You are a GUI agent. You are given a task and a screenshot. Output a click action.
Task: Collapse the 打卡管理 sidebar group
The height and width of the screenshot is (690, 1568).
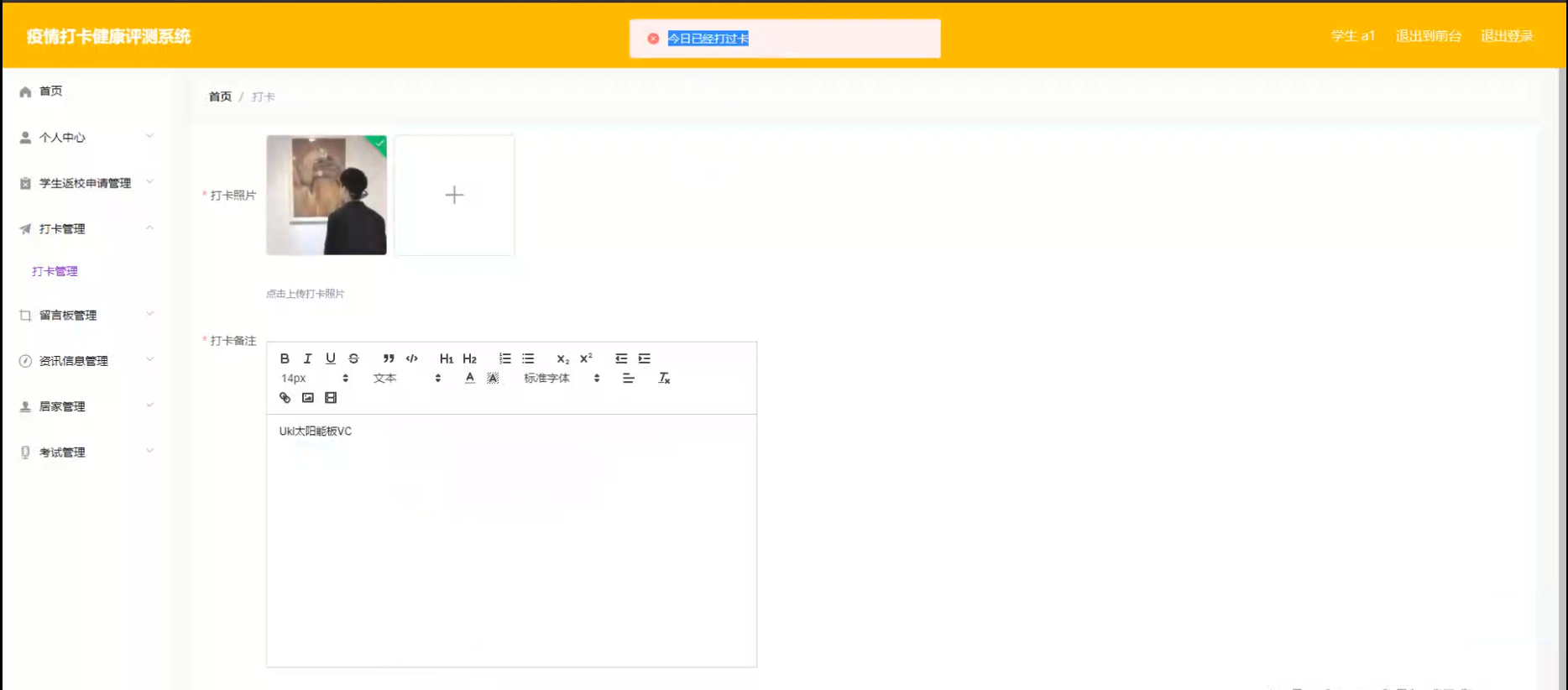(x=86, y=228)
